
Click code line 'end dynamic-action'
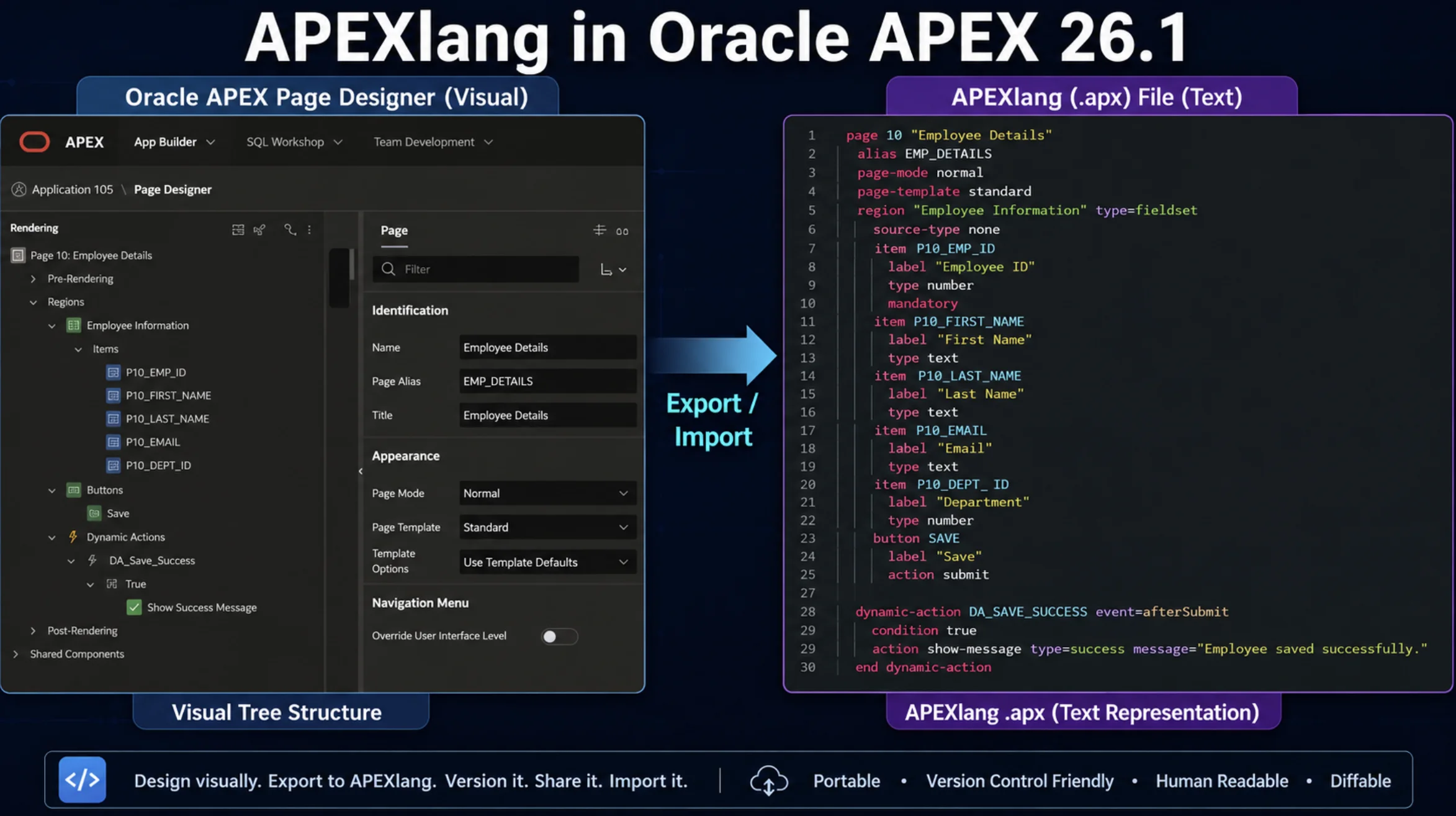(x=923, y=667)
